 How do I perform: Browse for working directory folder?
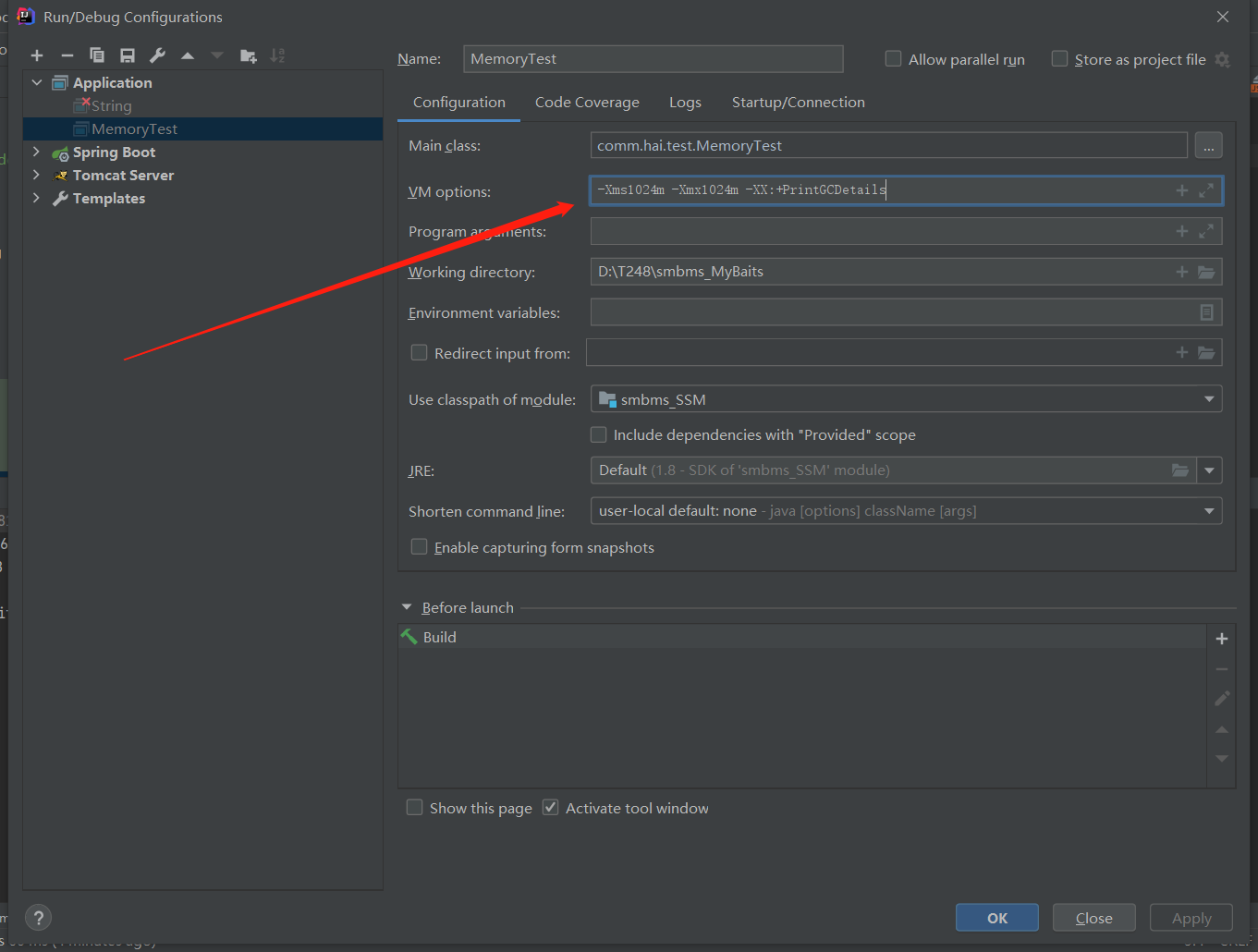coord(1206,272)
